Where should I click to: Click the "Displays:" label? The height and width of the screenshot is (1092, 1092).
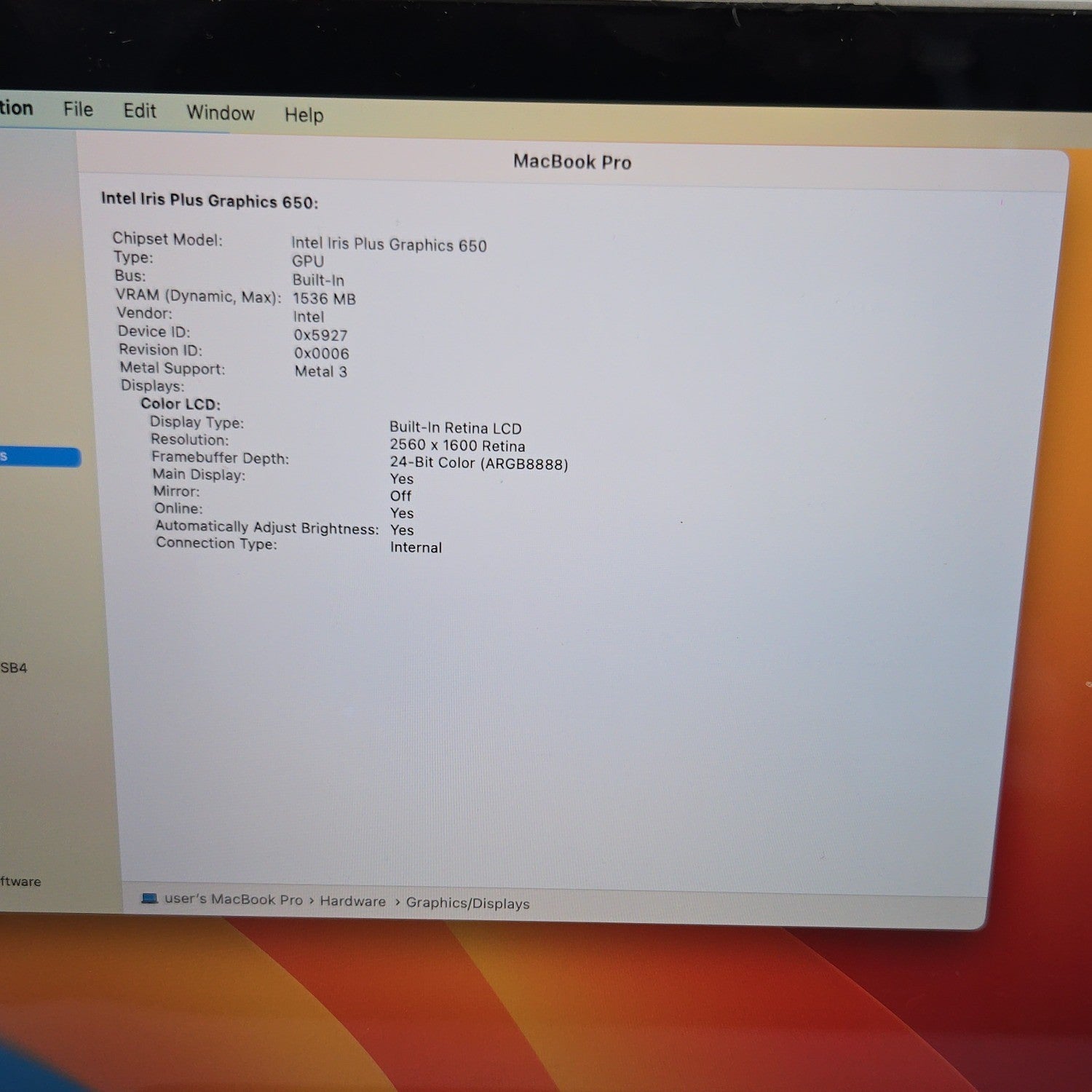click(153, 386)
